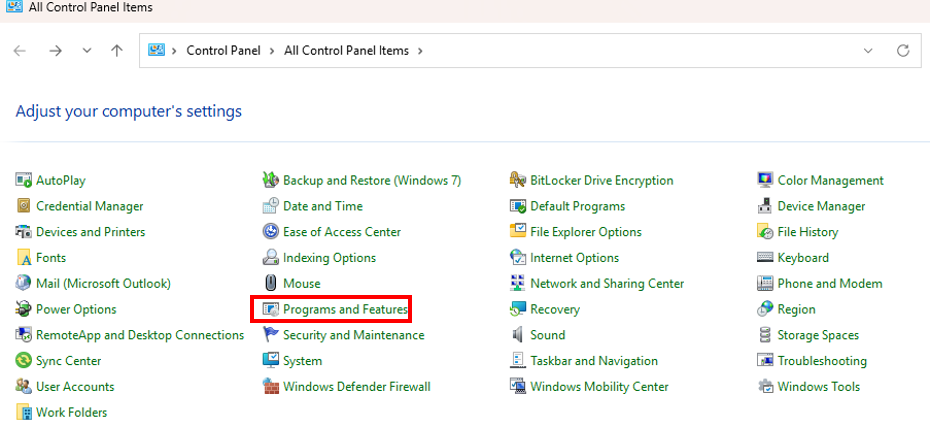
Task: Expand the address bar history dropdown
Action: [866, 50]
